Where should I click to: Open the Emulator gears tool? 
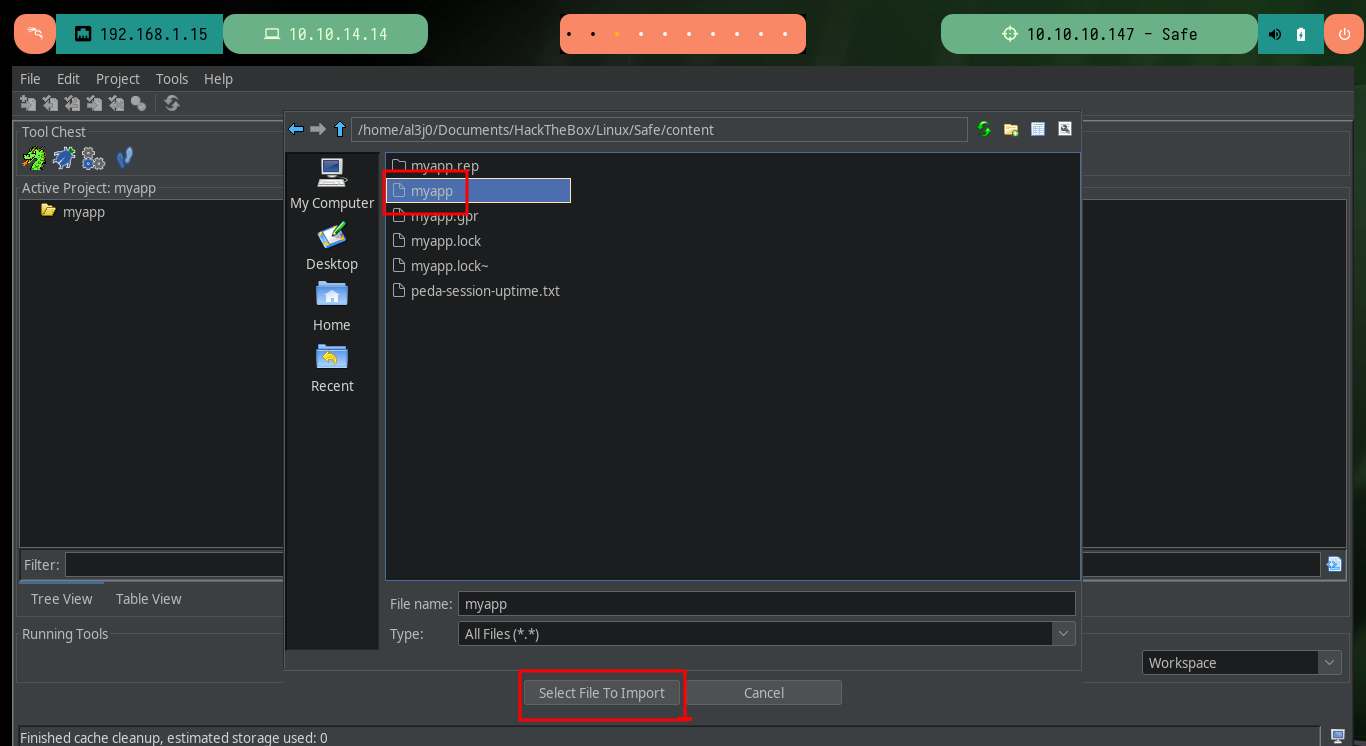[94, 158]
